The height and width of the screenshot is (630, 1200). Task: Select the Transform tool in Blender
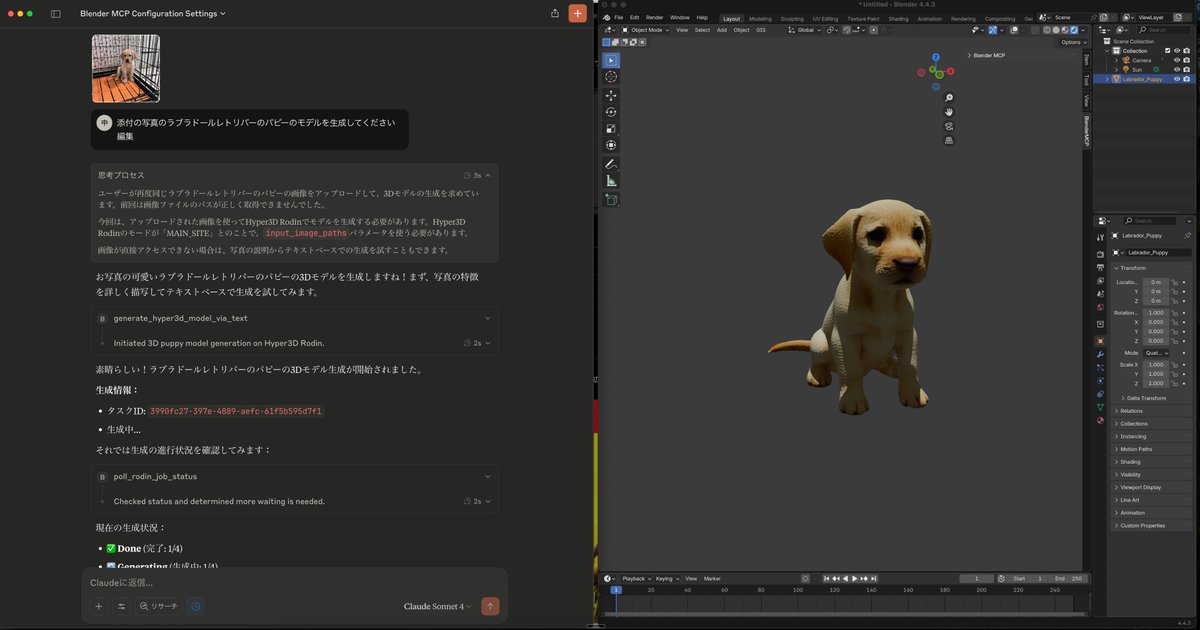point(611,145)
